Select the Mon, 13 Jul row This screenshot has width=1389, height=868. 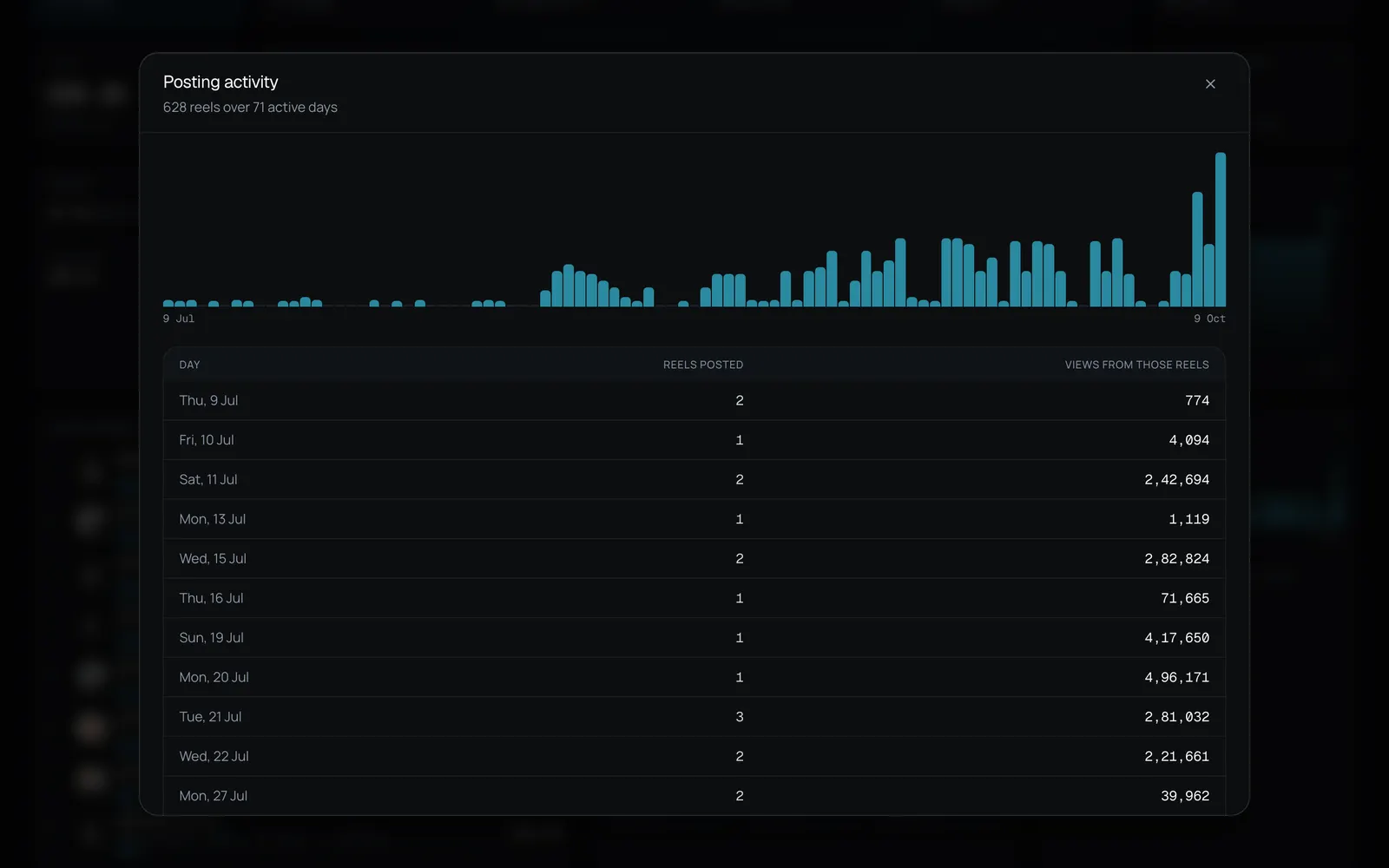694,519
